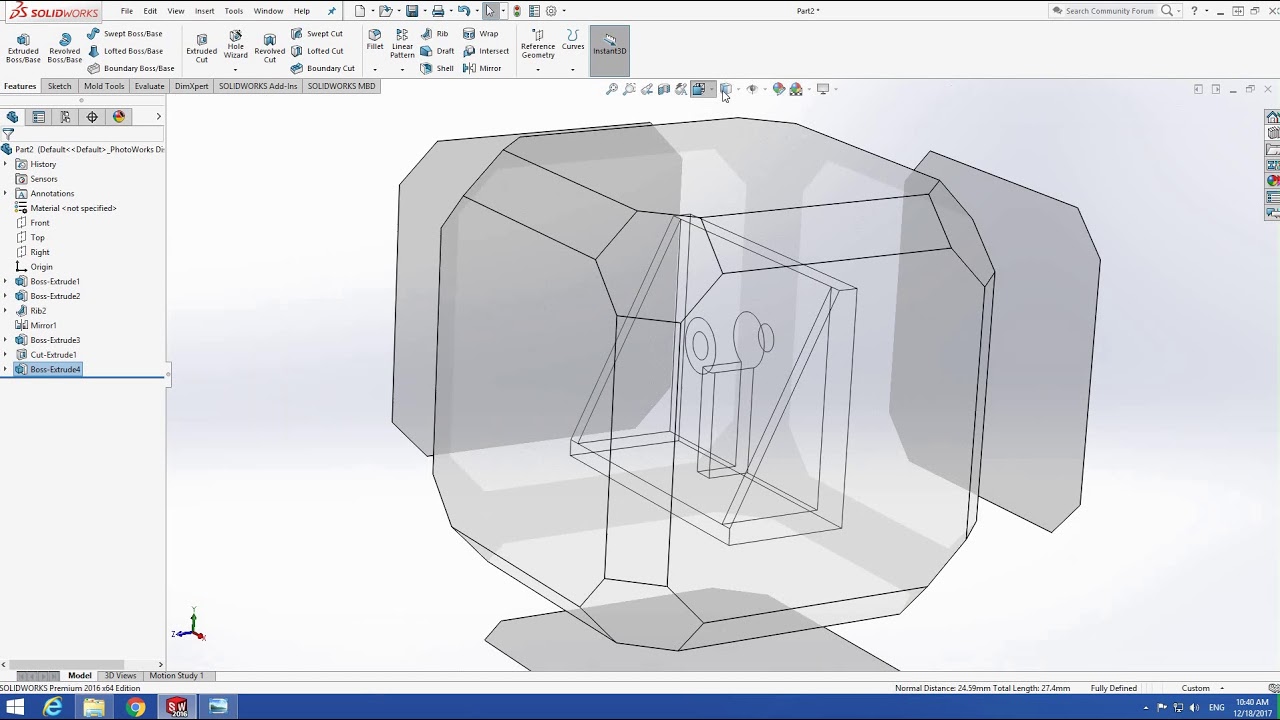1280x720 pixels.
Task: Open the Curves tool
Action: point(573,40)
